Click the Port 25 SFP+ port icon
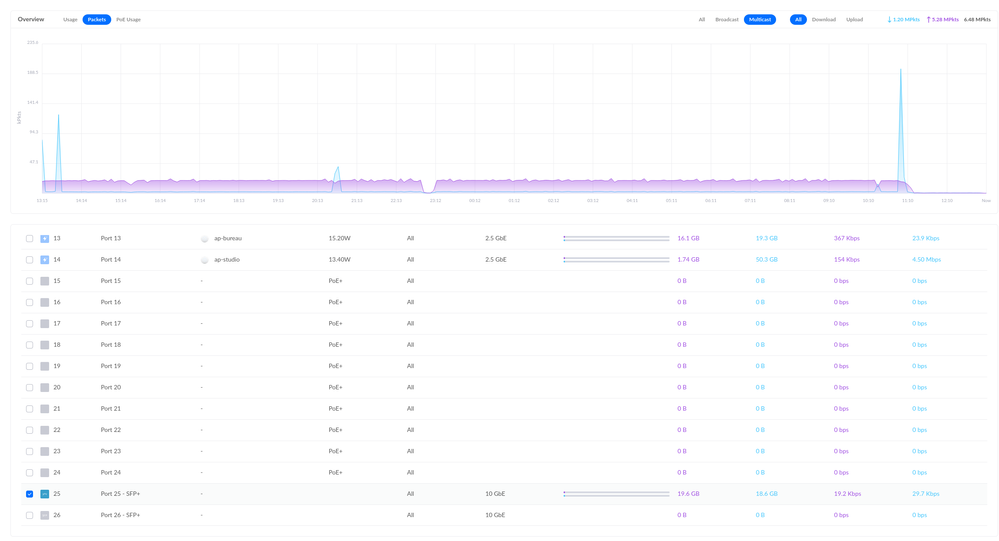Image resolution: width=999 pixels, height=541 pixels. tap(45, 494)
